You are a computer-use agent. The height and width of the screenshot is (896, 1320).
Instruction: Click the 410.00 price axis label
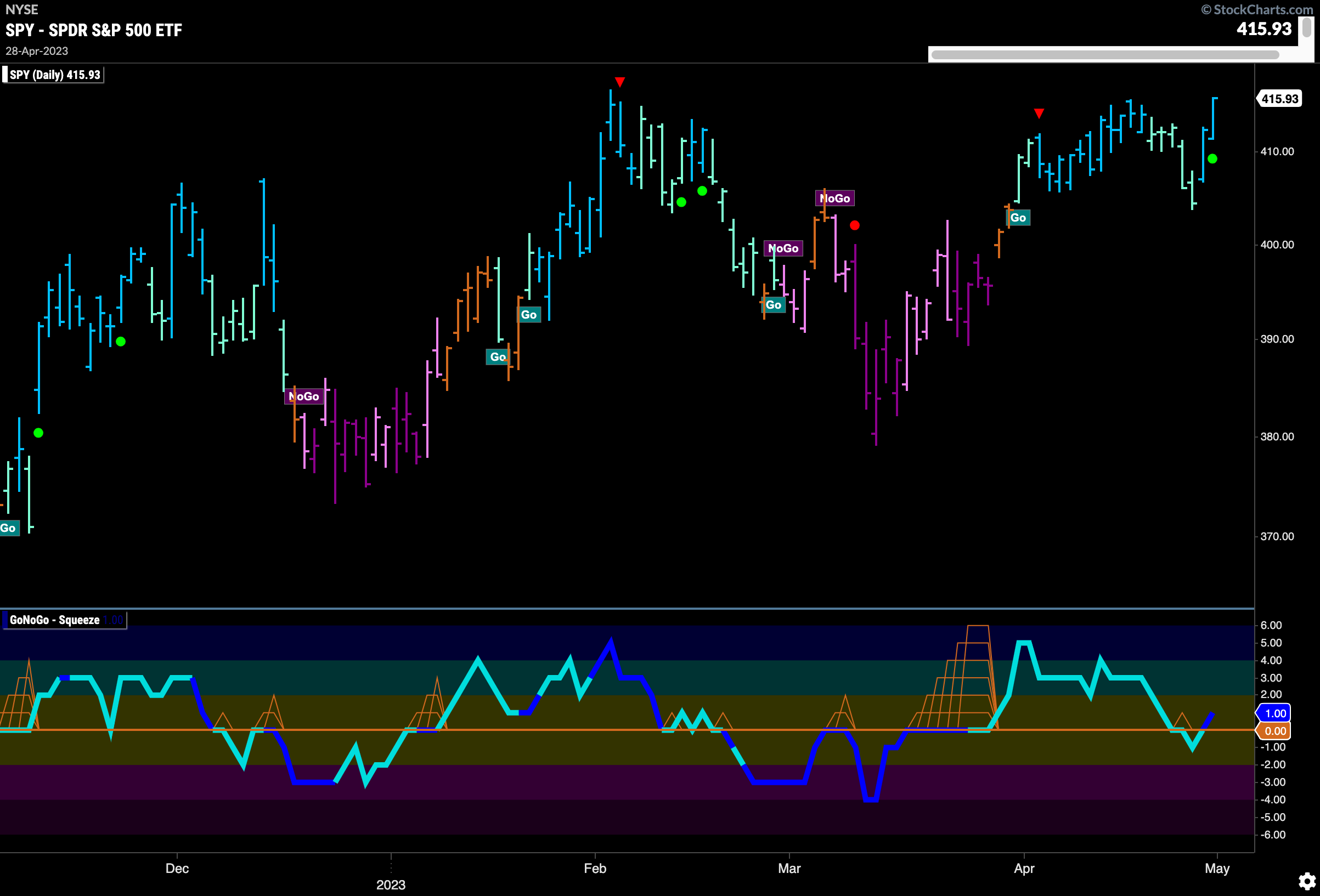(x=1277, y=151)
